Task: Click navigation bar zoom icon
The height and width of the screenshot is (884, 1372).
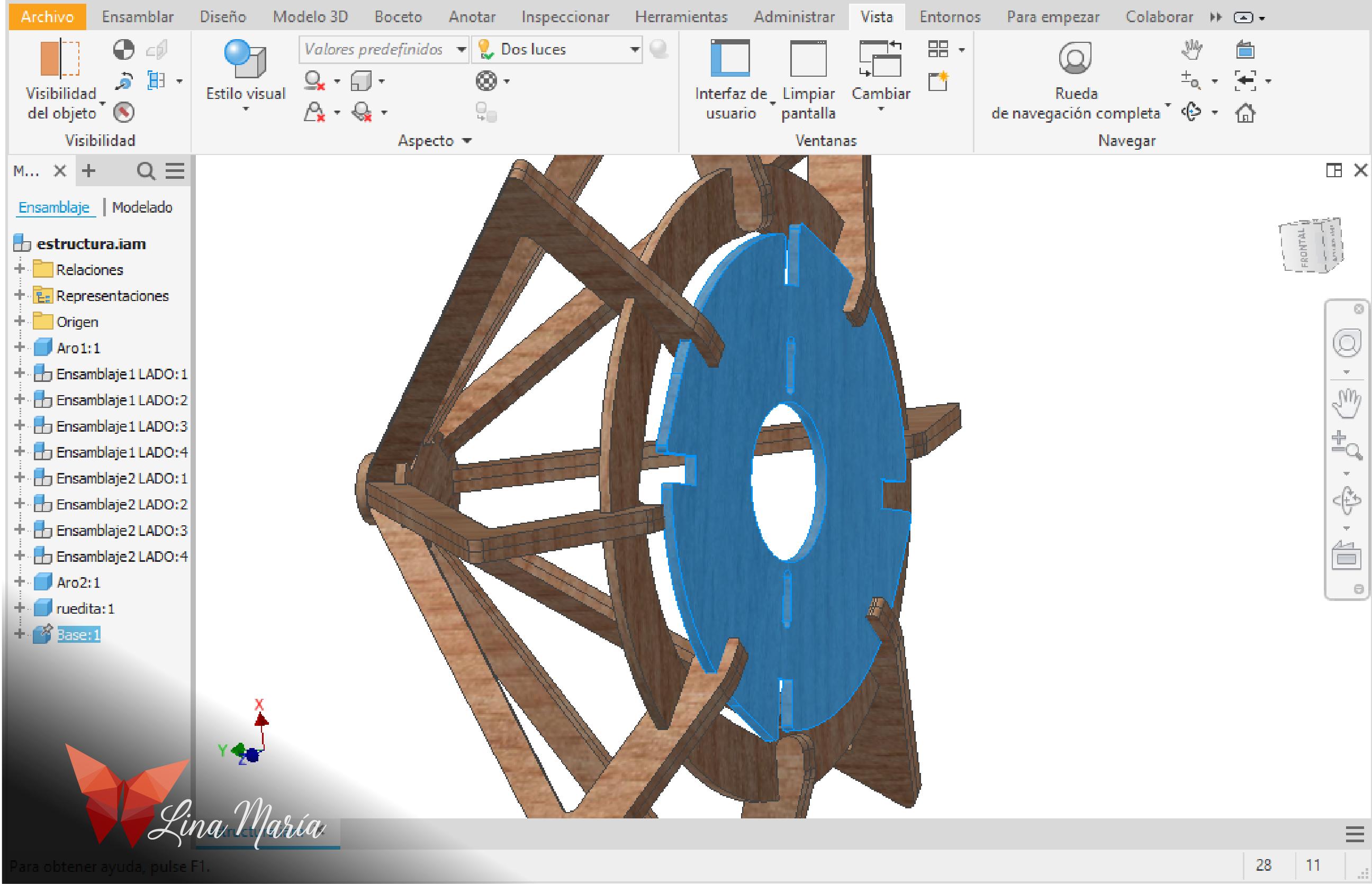Action: pyautogui.click(x=1346, y=445)
